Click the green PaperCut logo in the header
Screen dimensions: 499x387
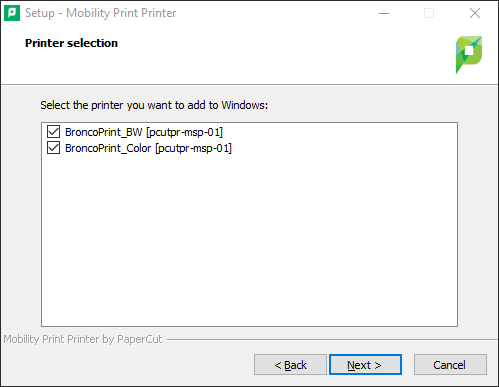[x=469, y=54]
